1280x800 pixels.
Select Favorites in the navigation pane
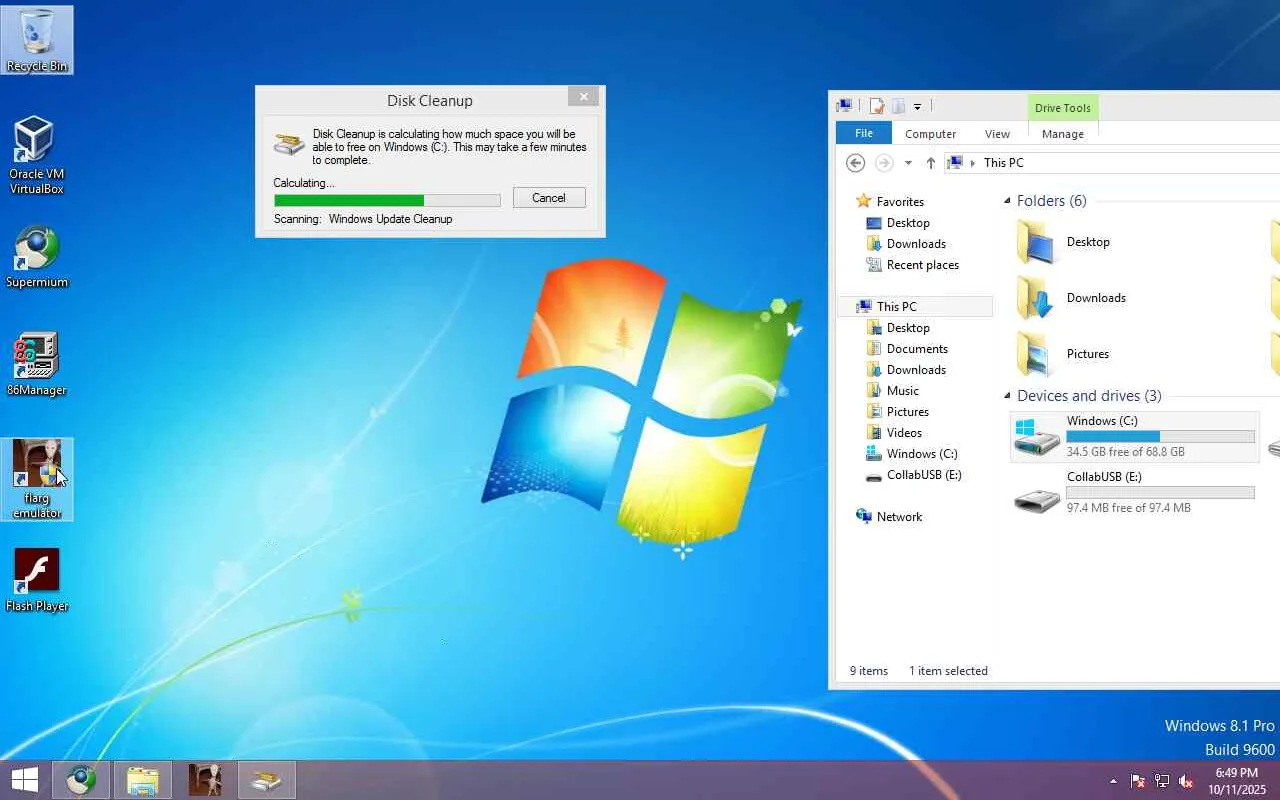pyautogui.click(x=900, y=202)
